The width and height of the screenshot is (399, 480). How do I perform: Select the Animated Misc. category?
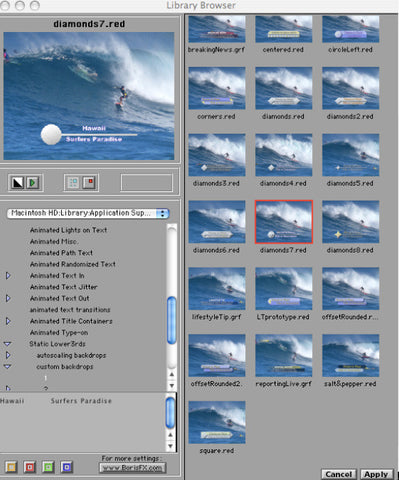[x=53, y=241]
